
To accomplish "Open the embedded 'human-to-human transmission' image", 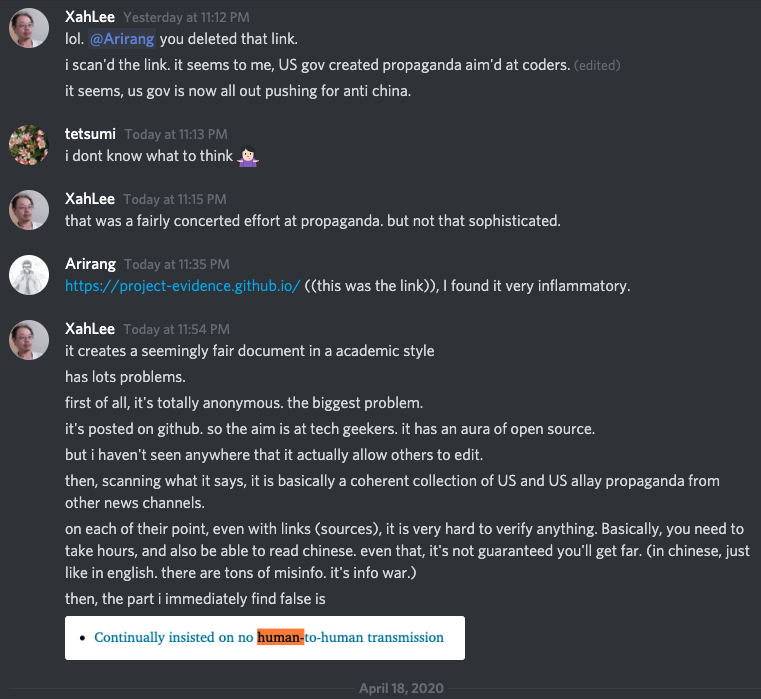I will pos(265,637).
